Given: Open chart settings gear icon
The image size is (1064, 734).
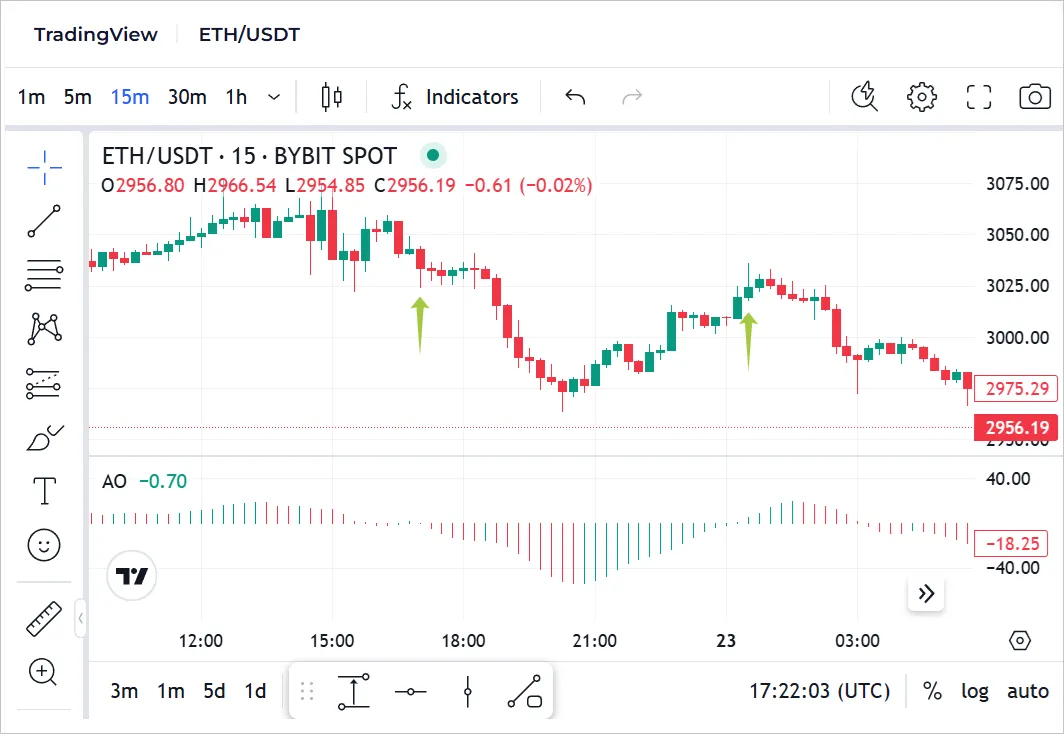Looking at the screenshot, I should [921, 97].
